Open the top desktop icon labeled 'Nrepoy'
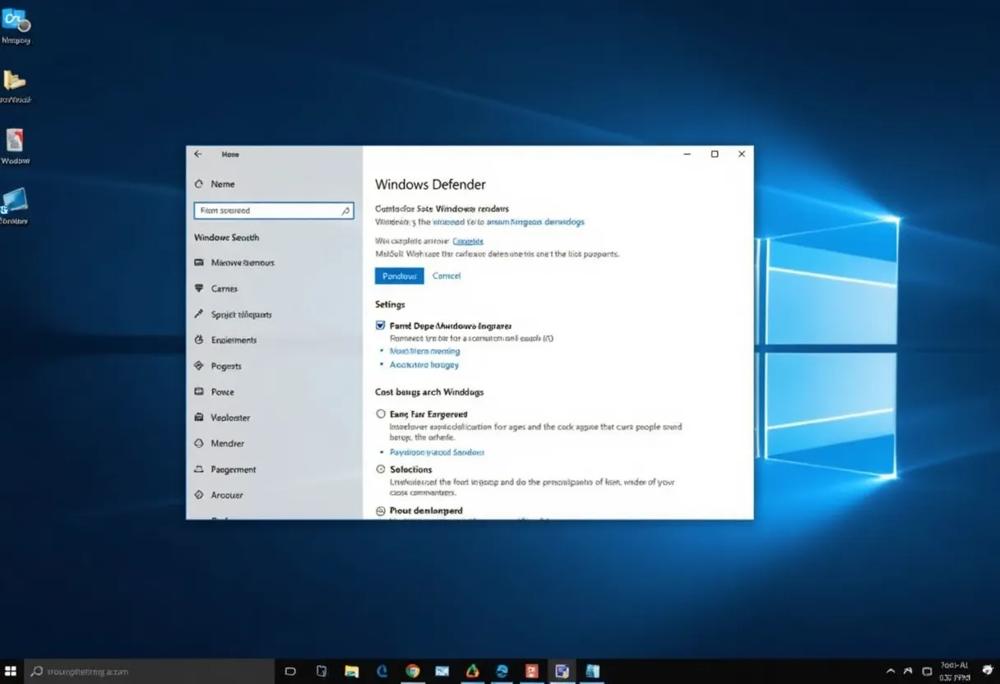This screenshot has width=1000, height=684. [x=16, y=26]
